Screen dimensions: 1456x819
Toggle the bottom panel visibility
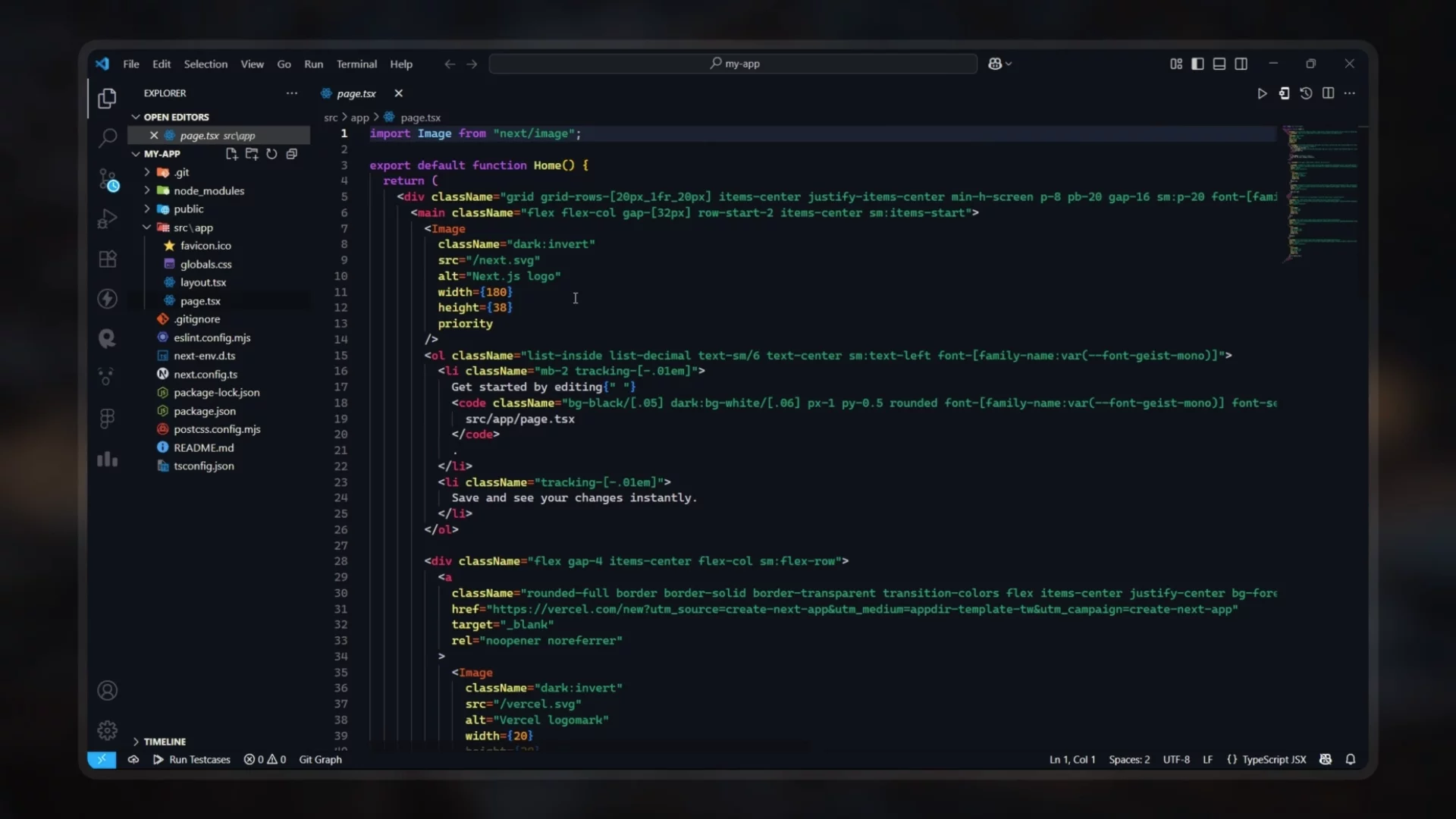1219,64
